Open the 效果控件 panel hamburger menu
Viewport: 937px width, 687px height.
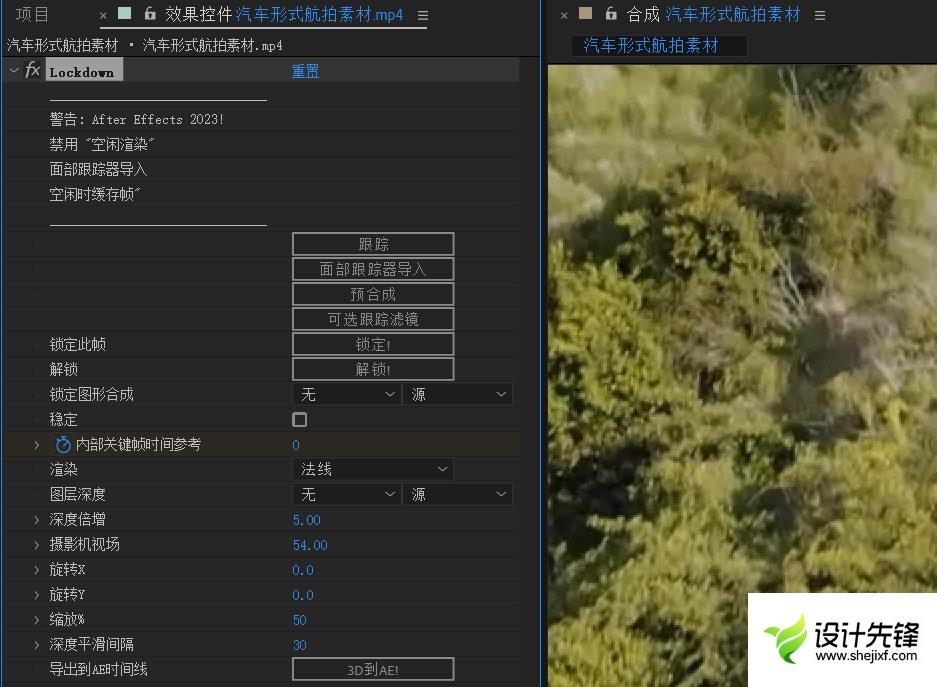click(423, 16)
